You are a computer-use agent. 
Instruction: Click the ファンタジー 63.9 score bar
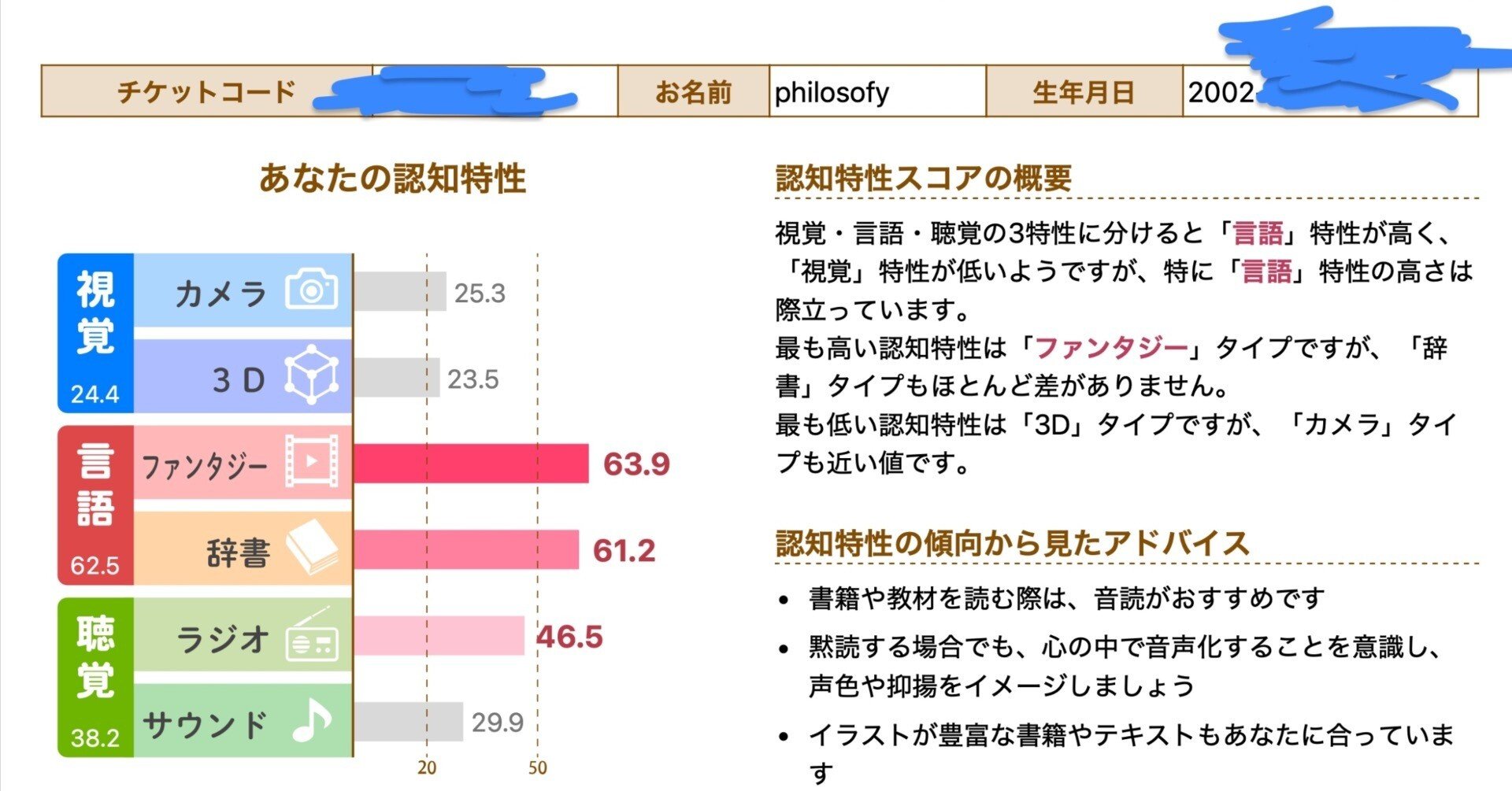(471, 464)
